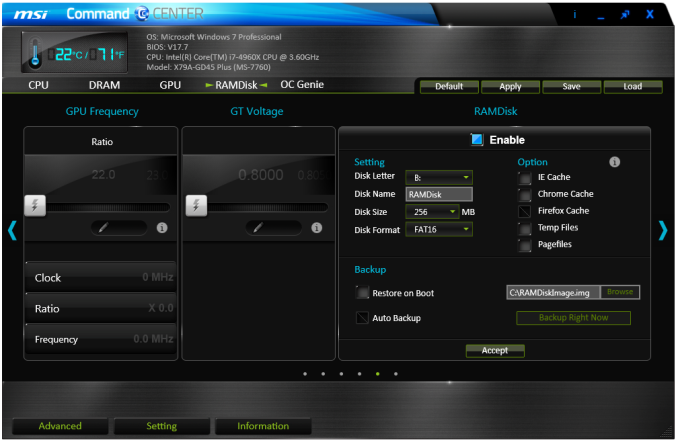The image size is (678, 442).
Task: Click the GPU Frequency ratio slider handle
Action: (35, 205)
